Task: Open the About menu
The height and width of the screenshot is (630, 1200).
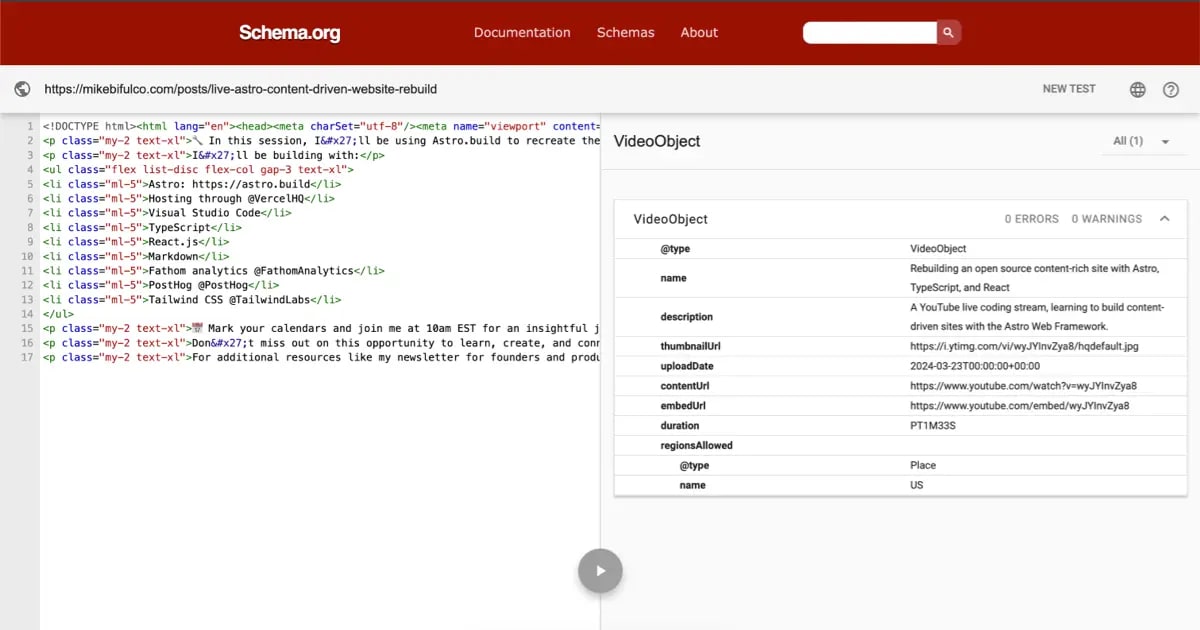Action: coord(699,32)
